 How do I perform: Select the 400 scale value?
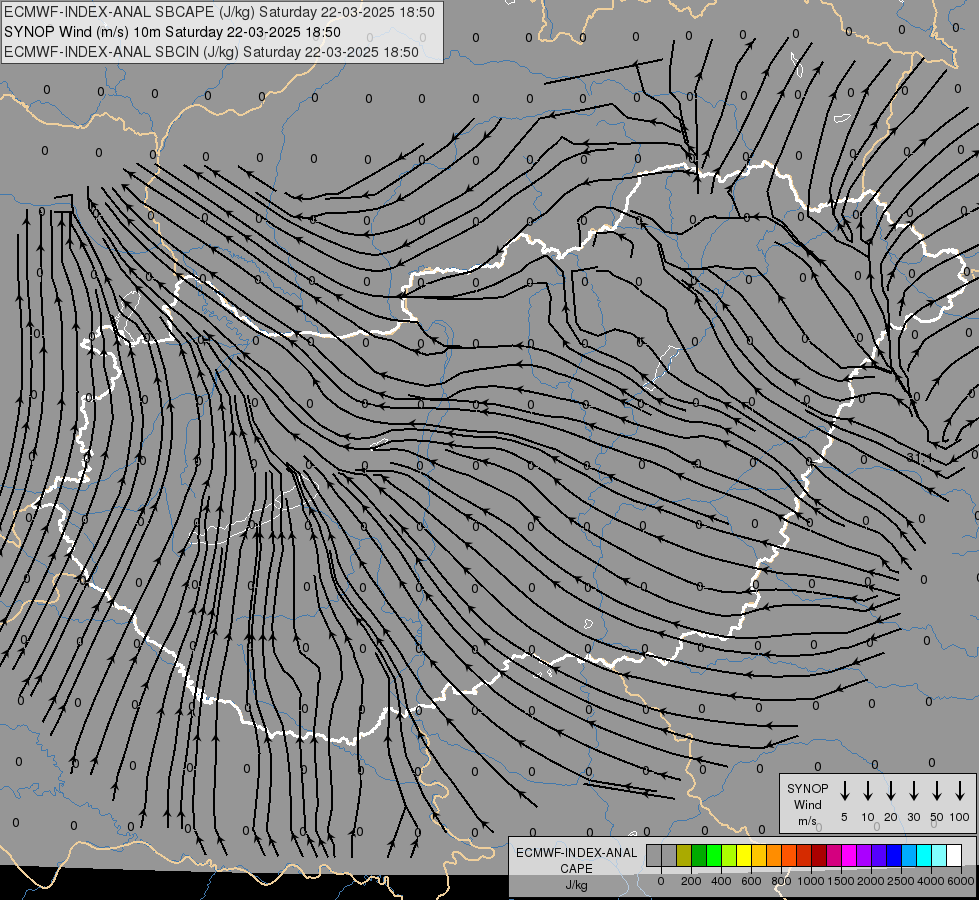point(721,881)
